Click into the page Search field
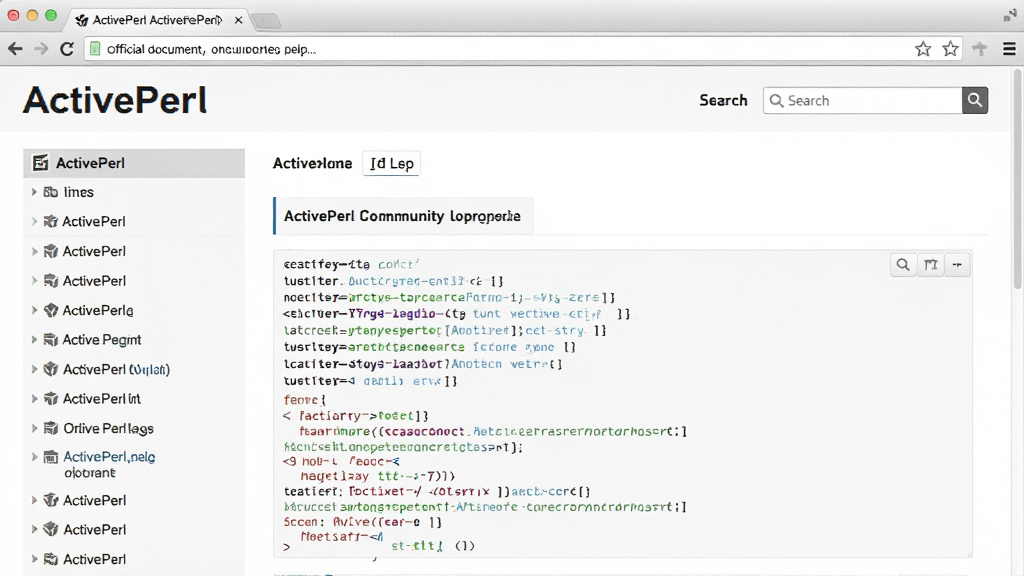This screenshot has height=576, width=1024. (x=863, y=101)
